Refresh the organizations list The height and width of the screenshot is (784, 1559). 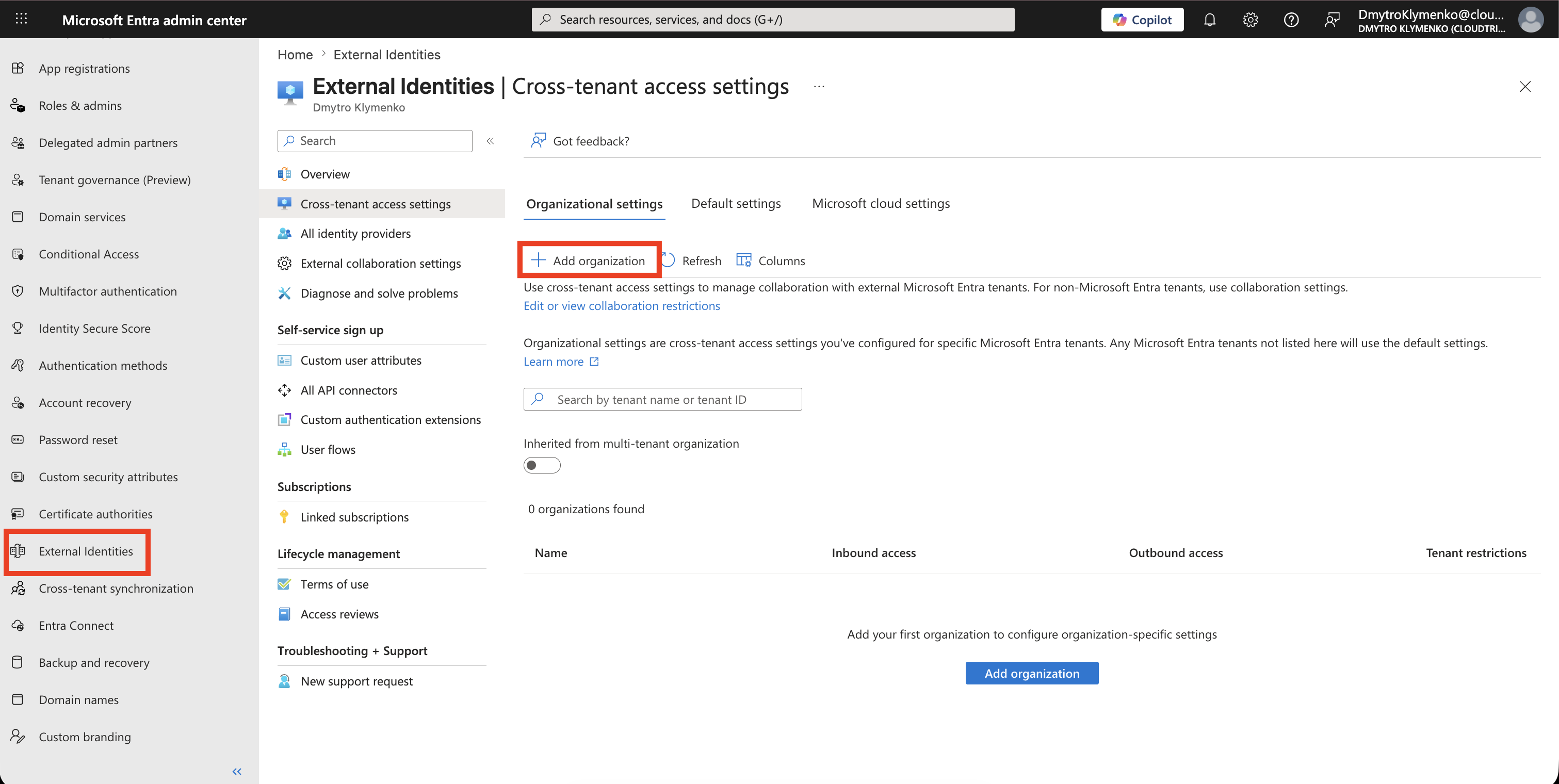pos(691,260)
